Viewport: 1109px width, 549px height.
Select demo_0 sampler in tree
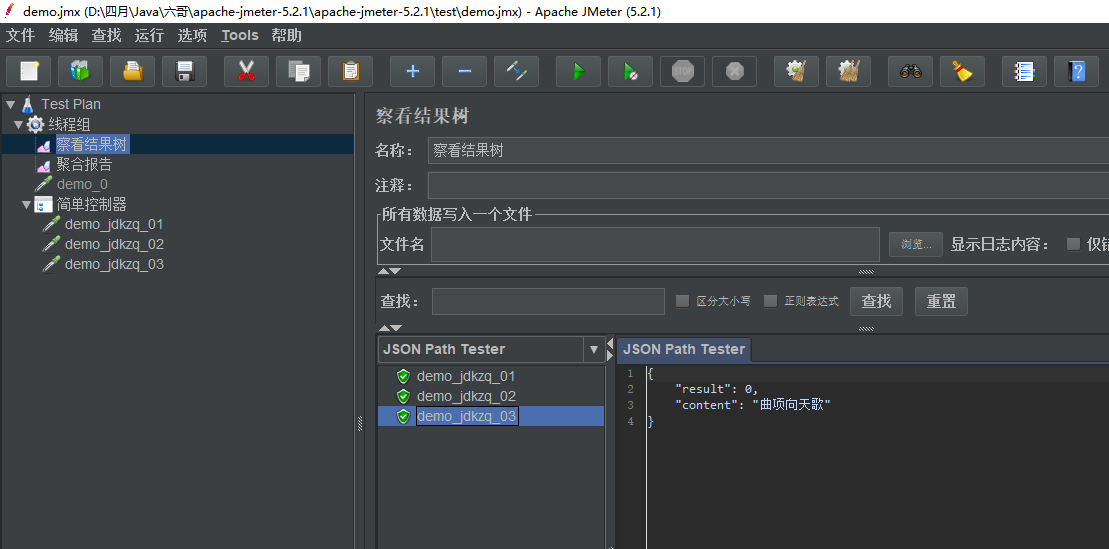pos(81,185)
